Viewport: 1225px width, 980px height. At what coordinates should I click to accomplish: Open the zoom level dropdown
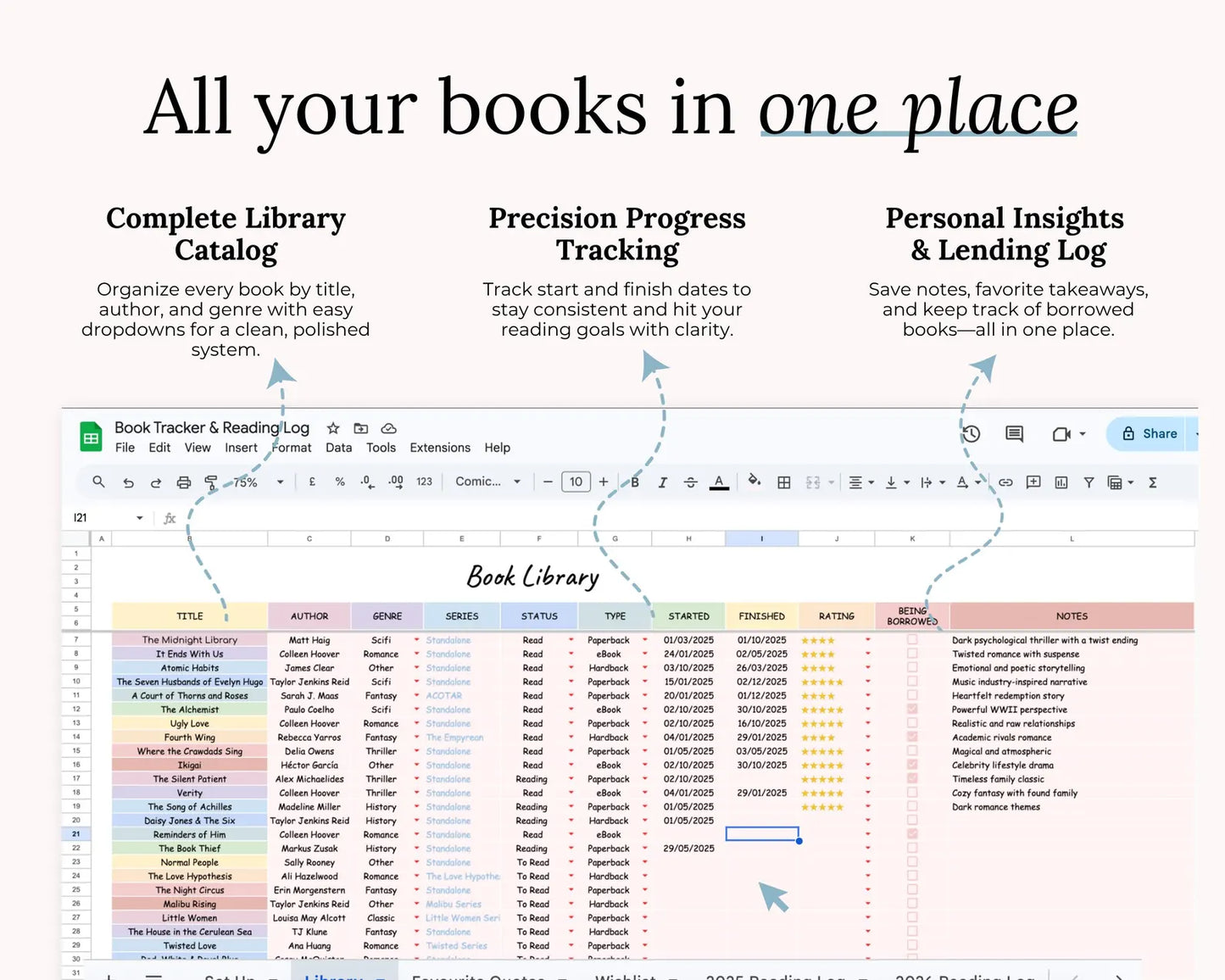(258, 482)
